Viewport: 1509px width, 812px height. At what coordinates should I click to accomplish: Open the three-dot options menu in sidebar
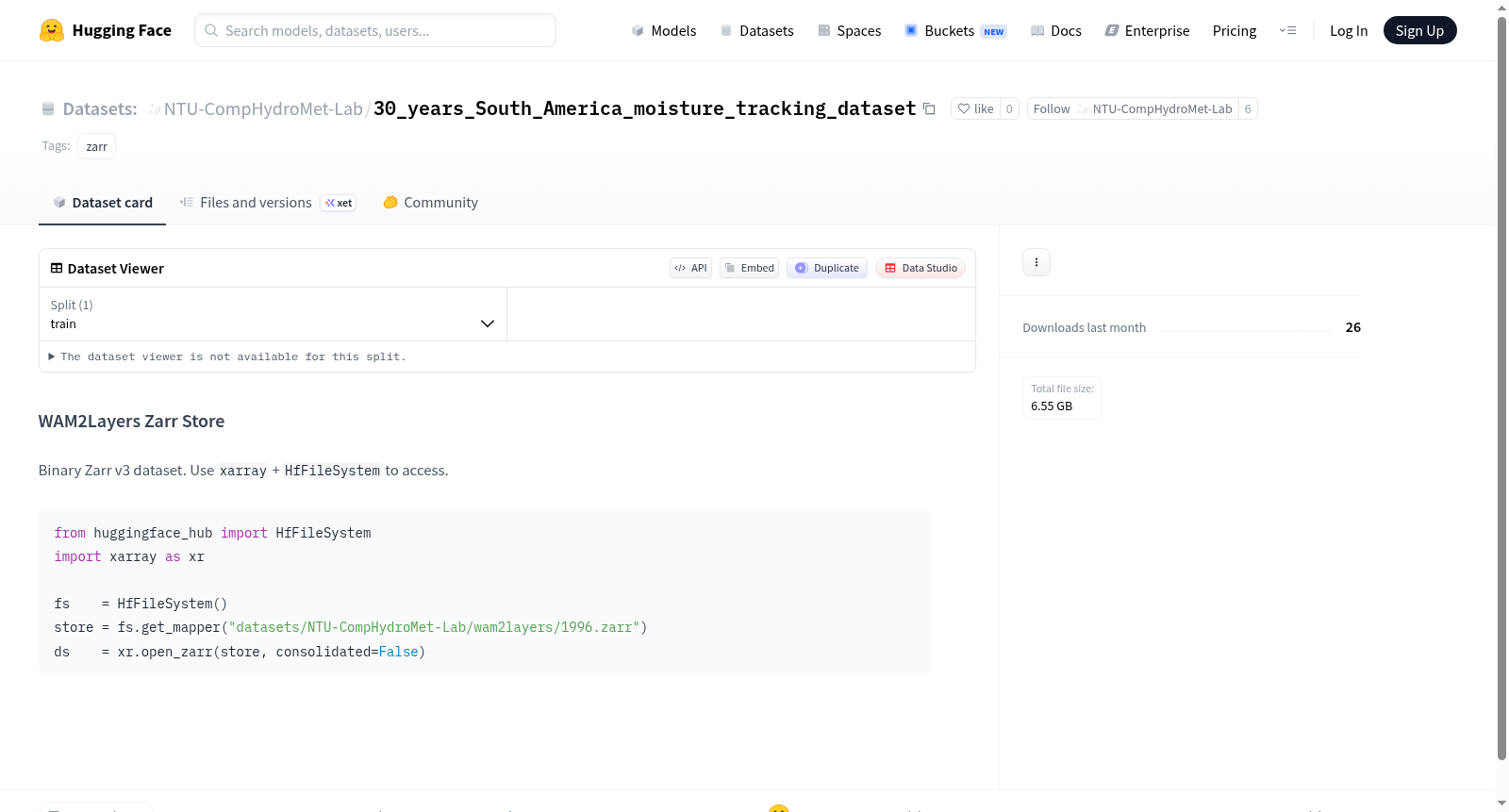pyautogui.click(x=1036, y=262)
